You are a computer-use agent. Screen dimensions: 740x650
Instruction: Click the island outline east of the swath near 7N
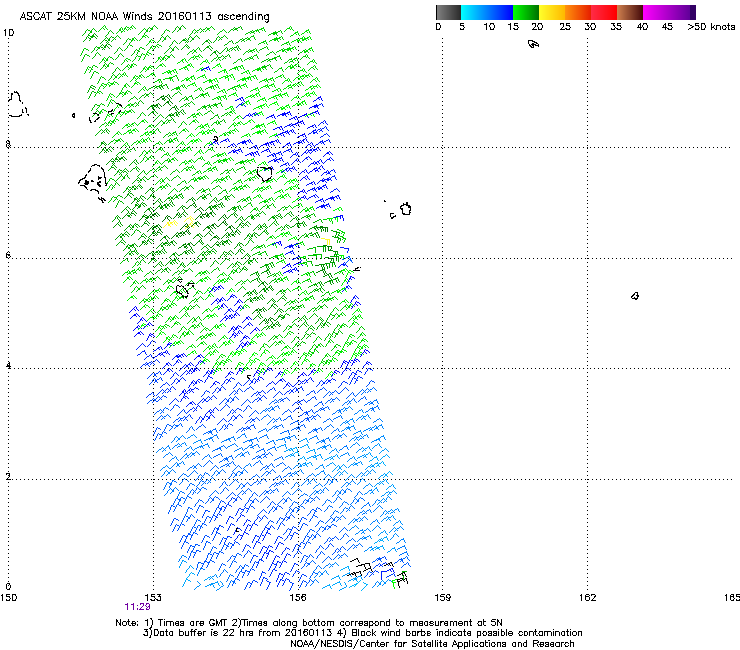(405, 209)
